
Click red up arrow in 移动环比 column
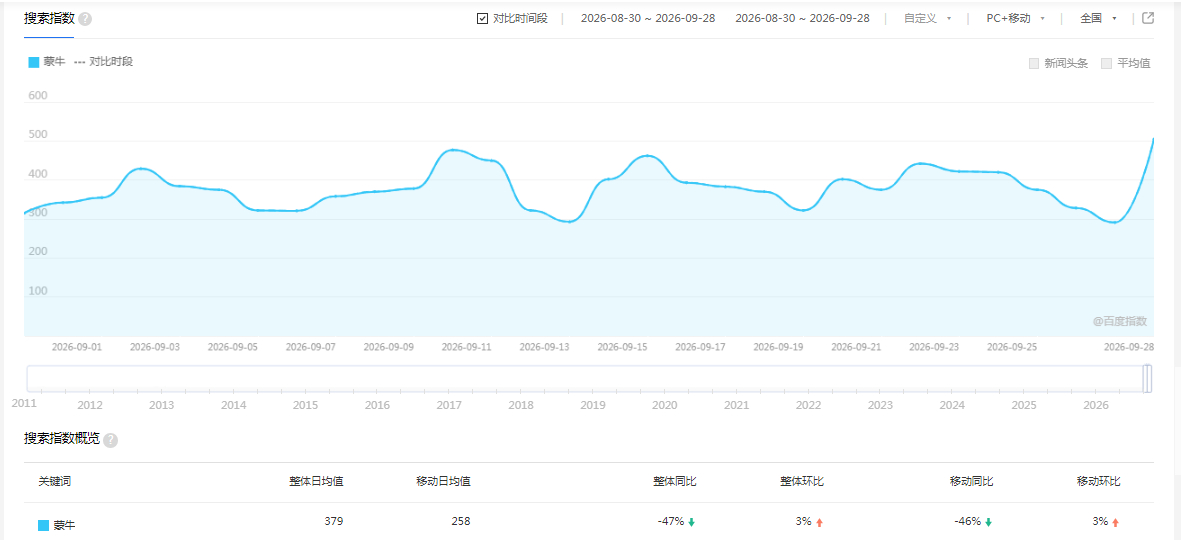[1115, 521]
